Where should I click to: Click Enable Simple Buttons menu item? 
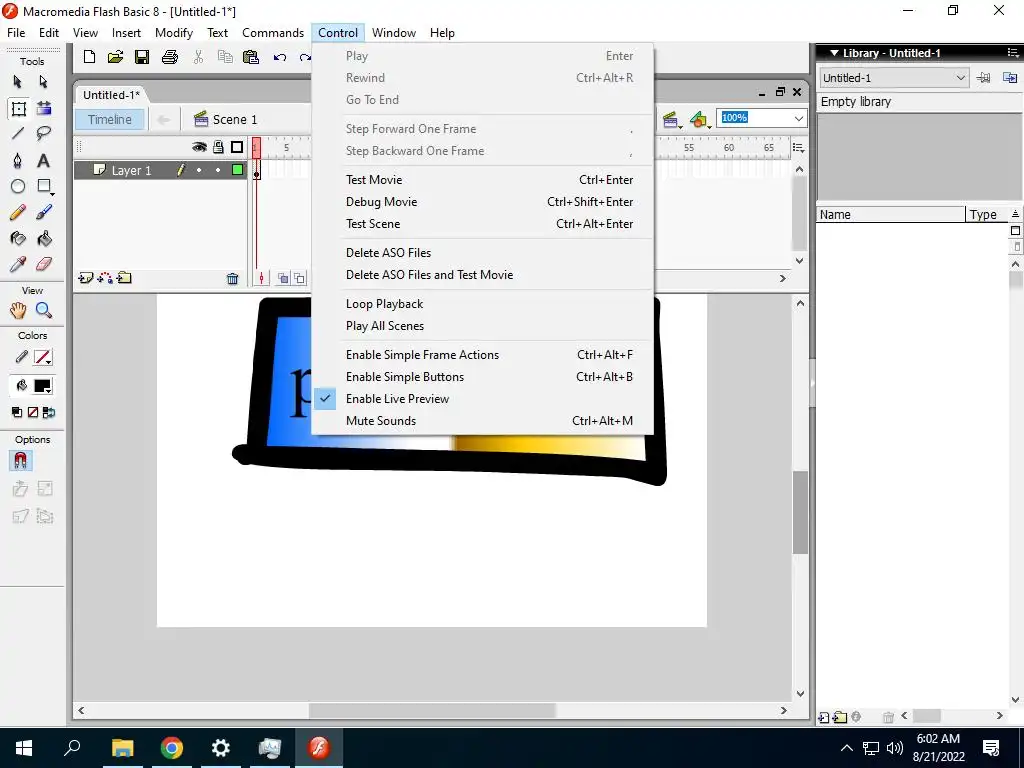(x=483, y=377)
